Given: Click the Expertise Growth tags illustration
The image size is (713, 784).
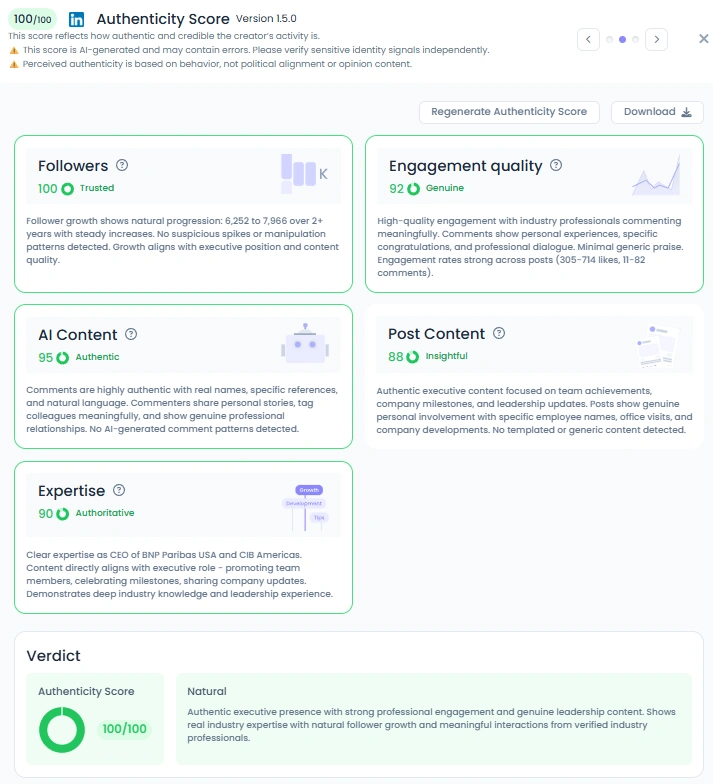Looking at the screenshot, I should click(305, 508).
